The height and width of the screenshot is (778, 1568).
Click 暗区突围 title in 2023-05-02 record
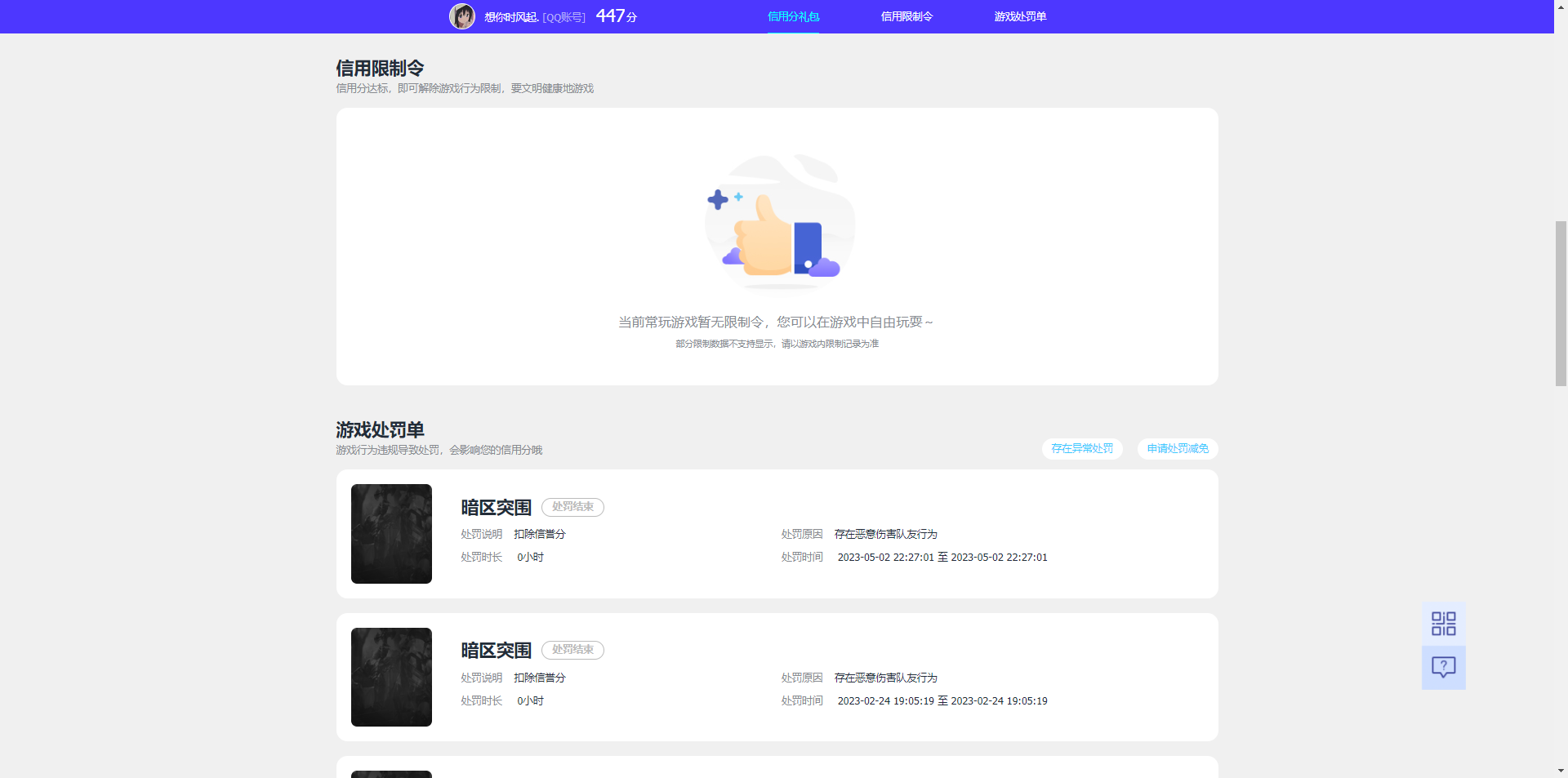(x=496, y=508)
